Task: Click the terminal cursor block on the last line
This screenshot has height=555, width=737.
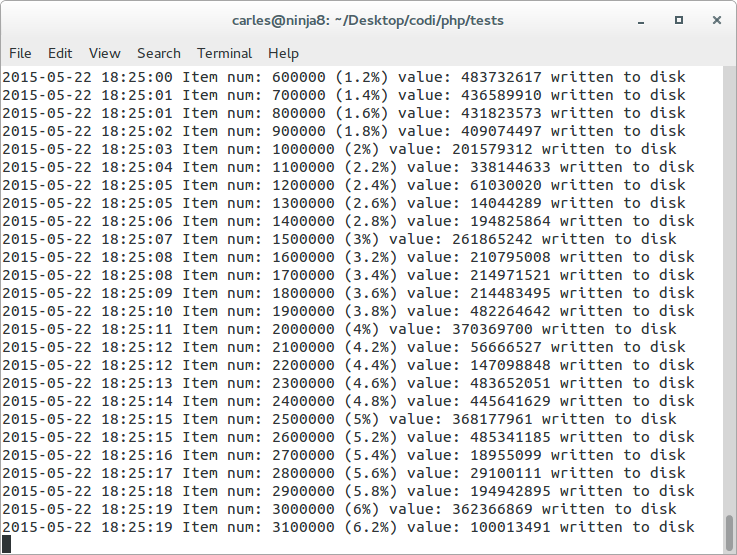Action: click(x=7, y=545)
